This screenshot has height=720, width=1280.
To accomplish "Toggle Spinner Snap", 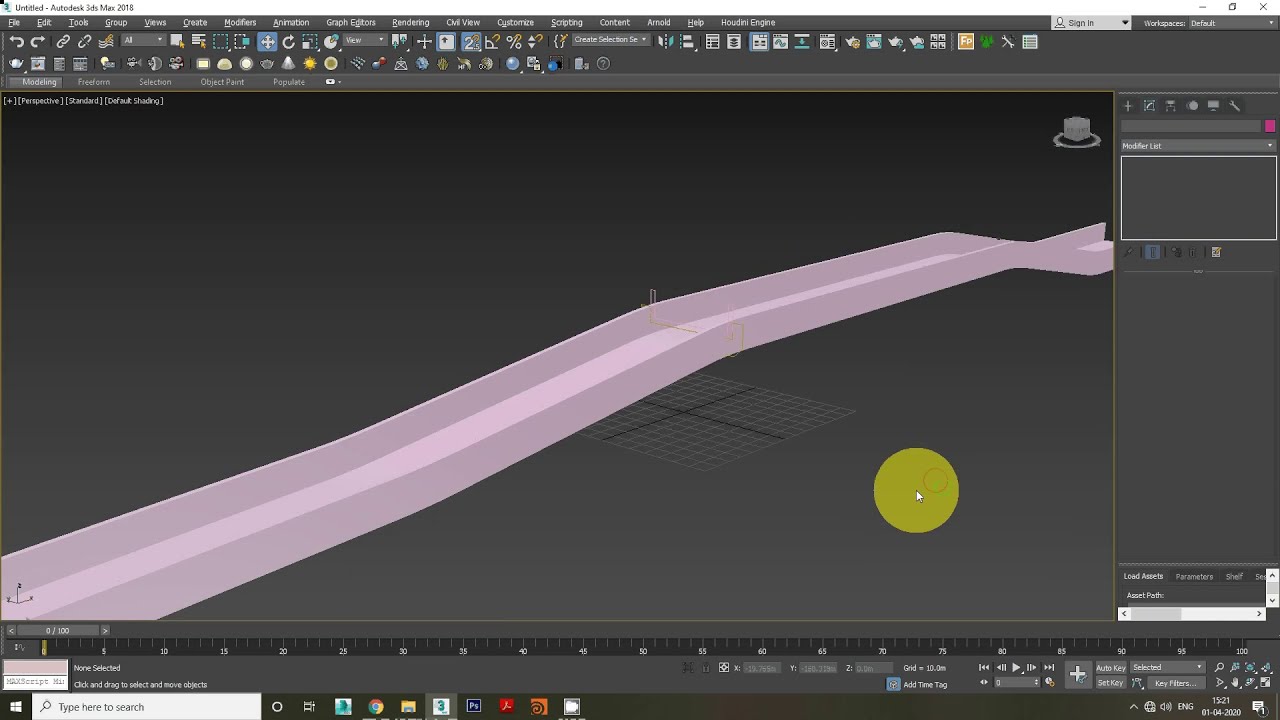I will click(535, 42).
